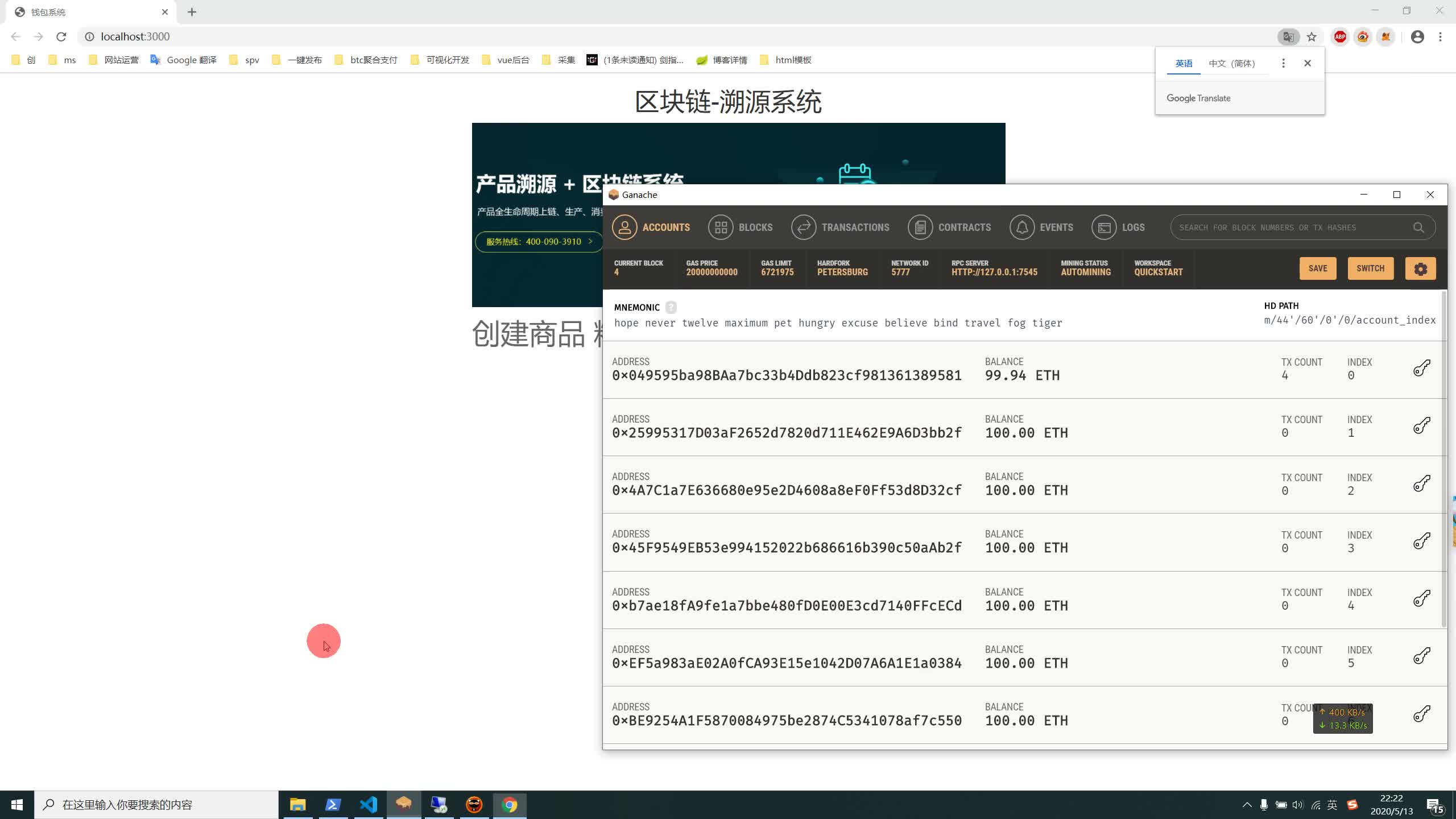Click the service hotline 400-090-3910 button
This screenshot has height=819, width=1456.
pyautogui.click(x=539, y=242)
